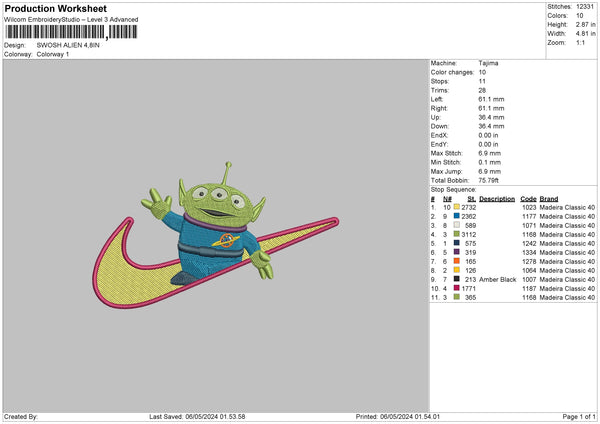Click the "Code" column header

coord(528,199)
